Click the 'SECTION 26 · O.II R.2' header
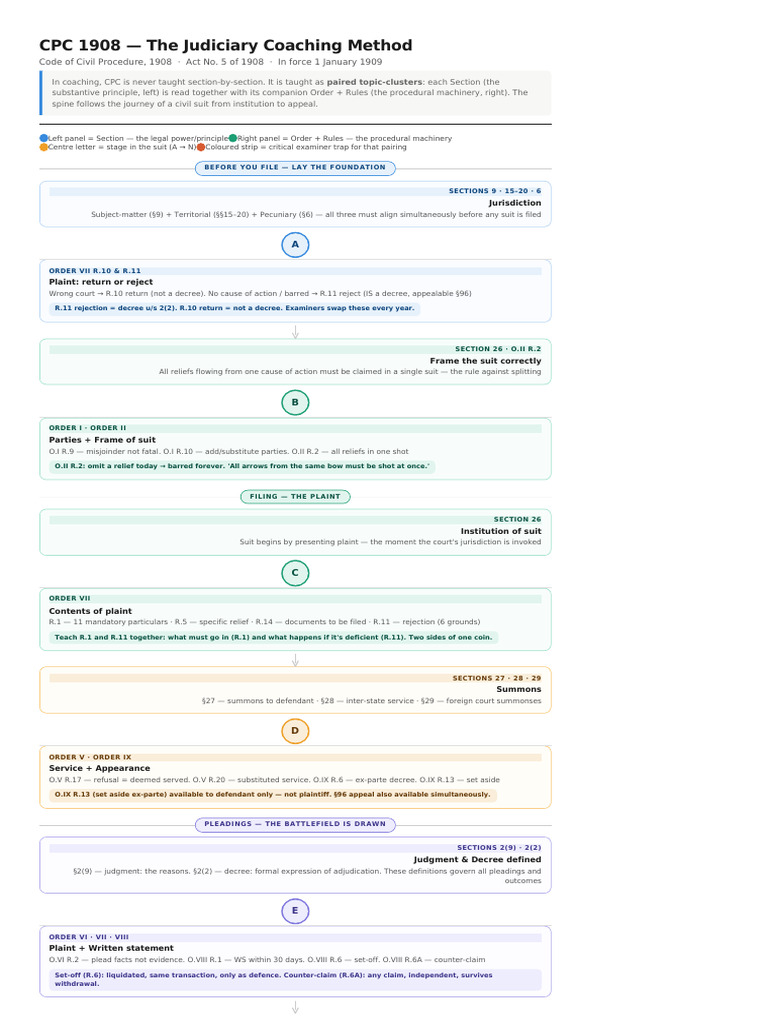 tap(498, 349)
